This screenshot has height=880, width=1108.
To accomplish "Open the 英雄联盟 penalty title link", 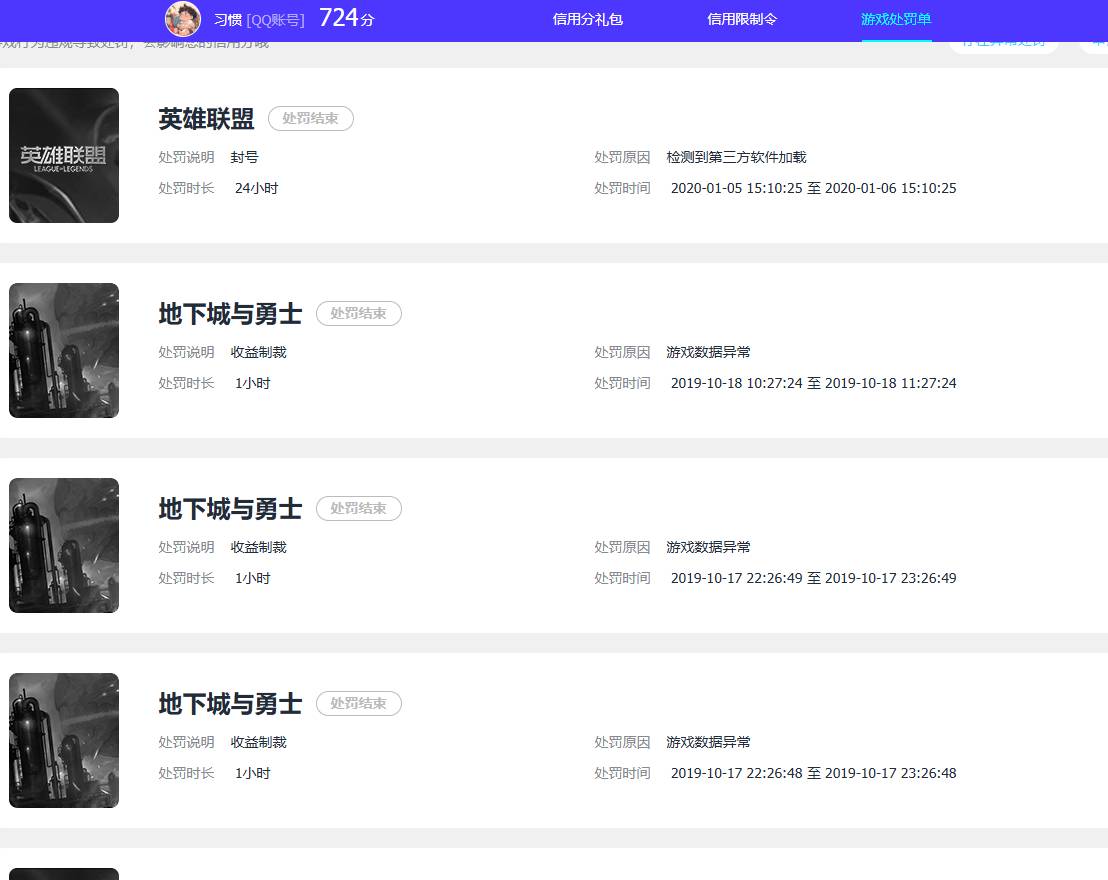I will pos(204,118).
